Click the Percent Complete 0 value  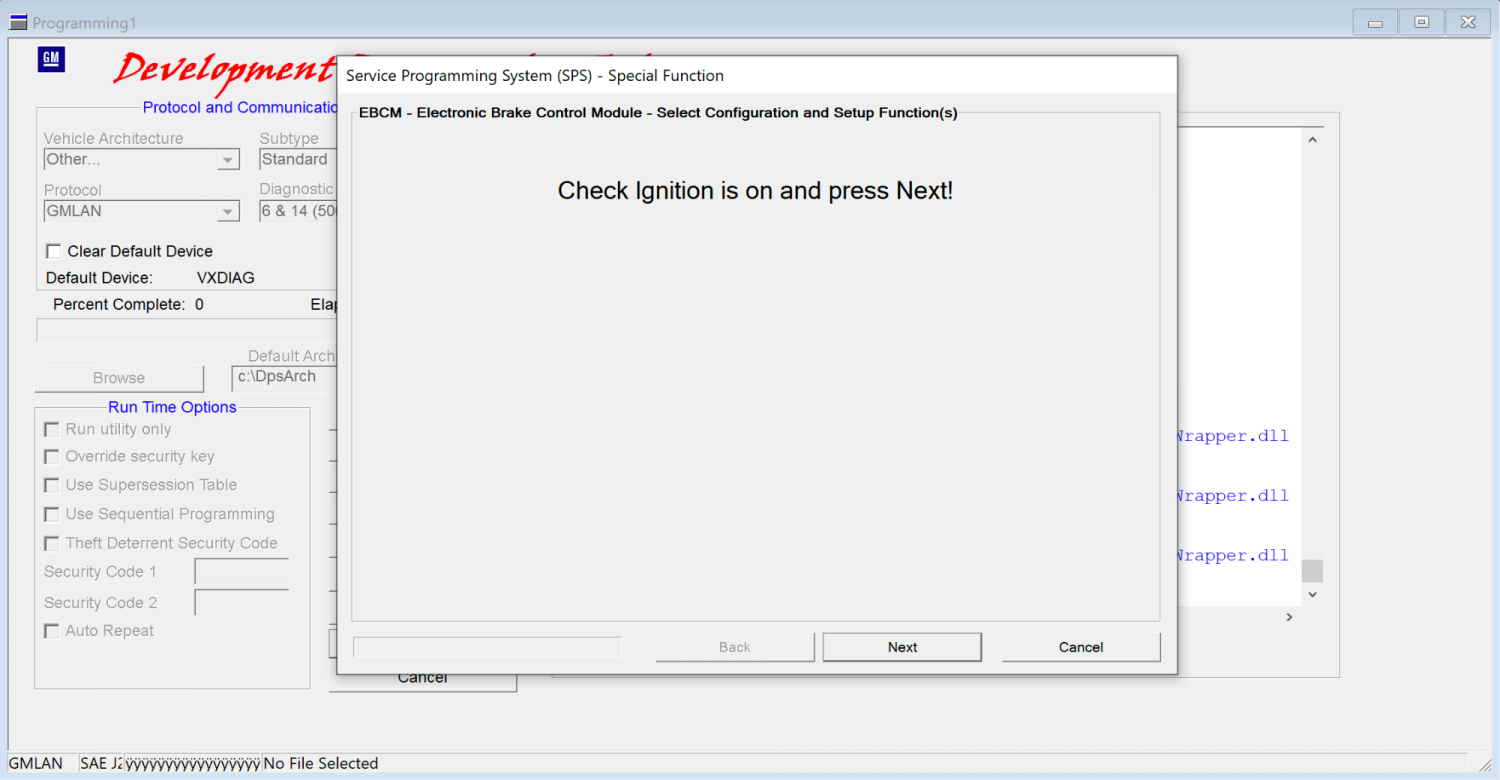199,304
